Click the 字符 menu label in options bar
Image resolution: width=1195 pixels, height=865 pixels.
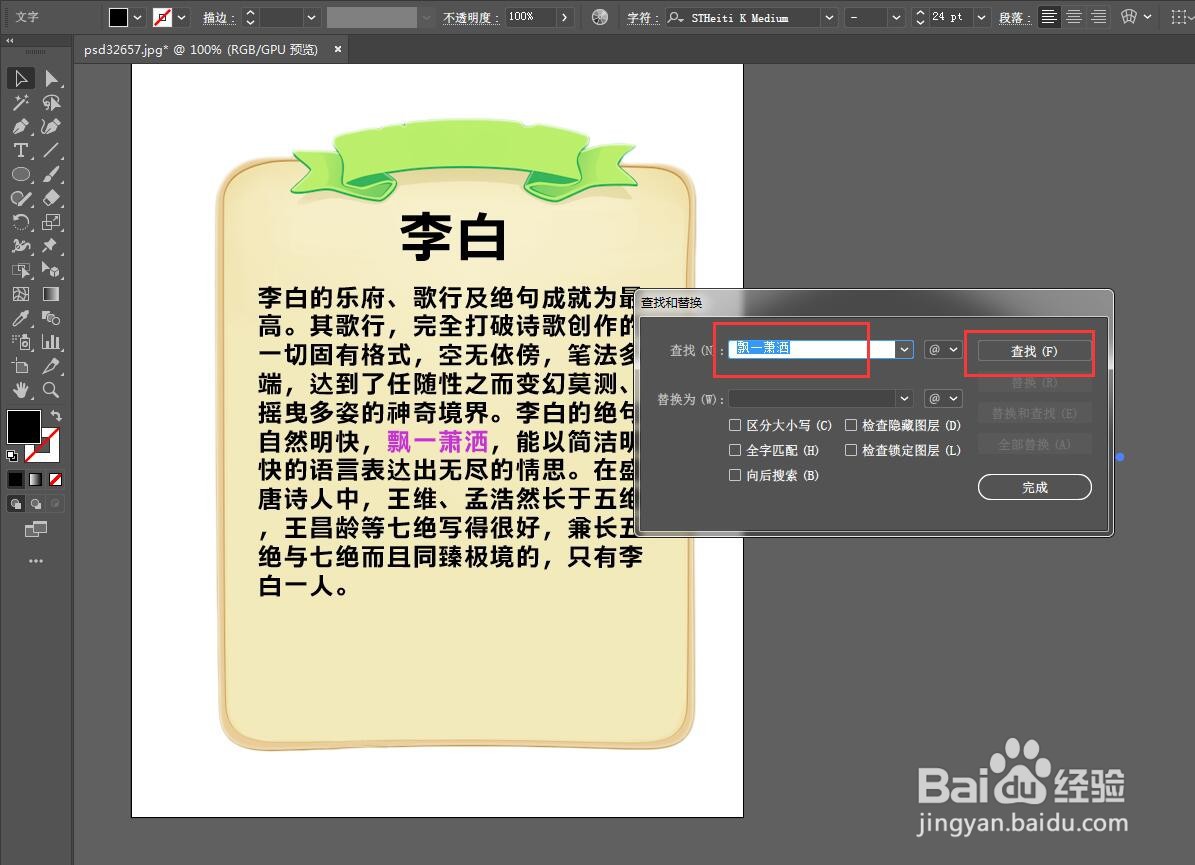(x=643, y=17)
